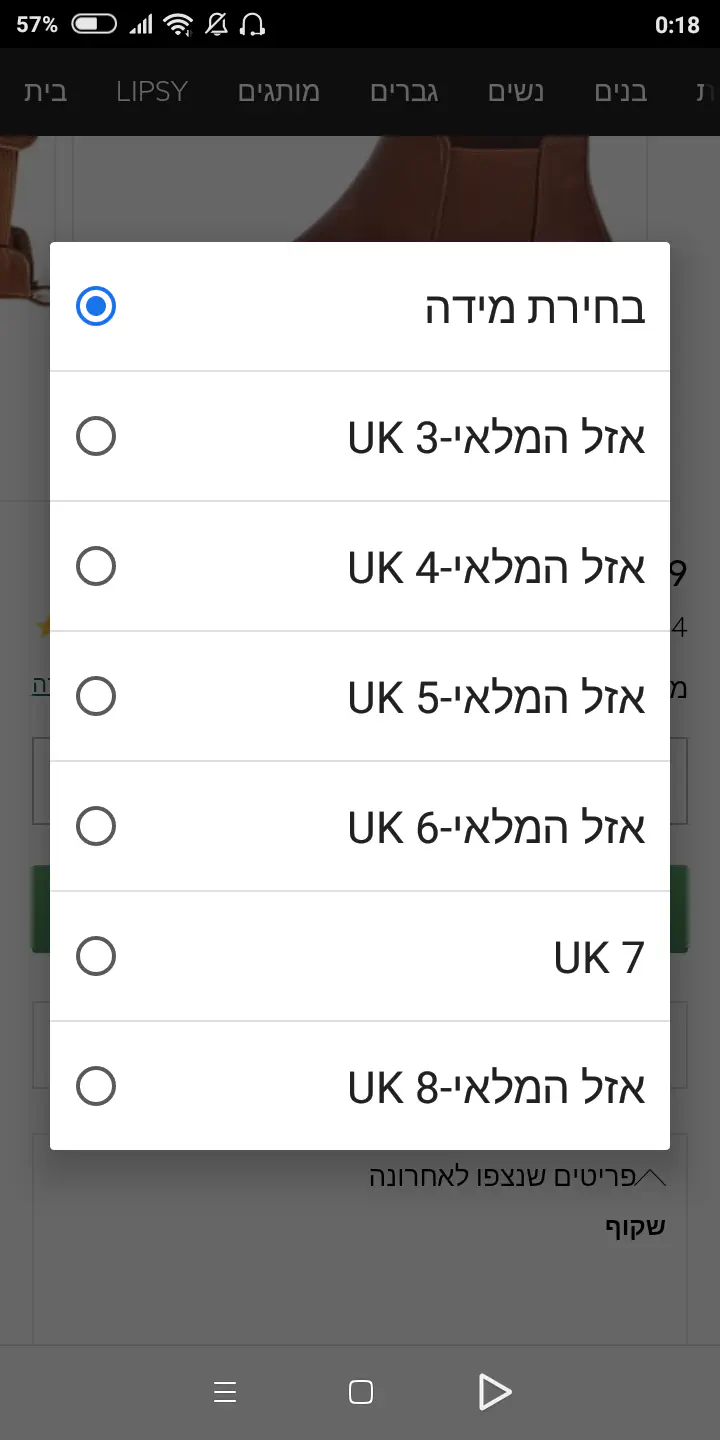Open the בית tab
This screenshot has height=1440, width=720.
(x=46, y=92)
